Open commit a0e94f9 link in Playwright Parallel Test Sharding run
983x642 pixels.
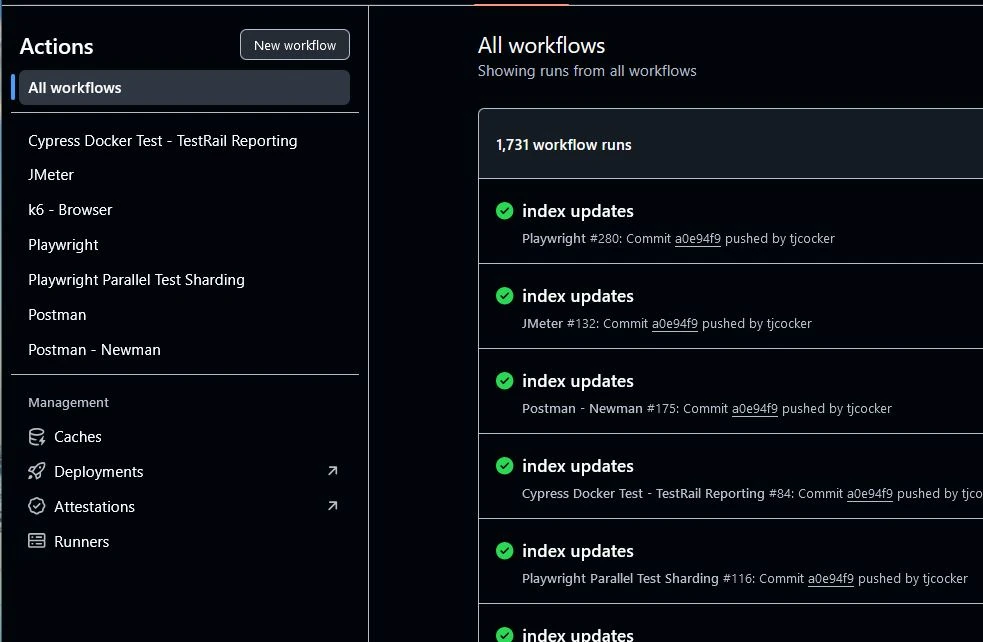point(830,579)
